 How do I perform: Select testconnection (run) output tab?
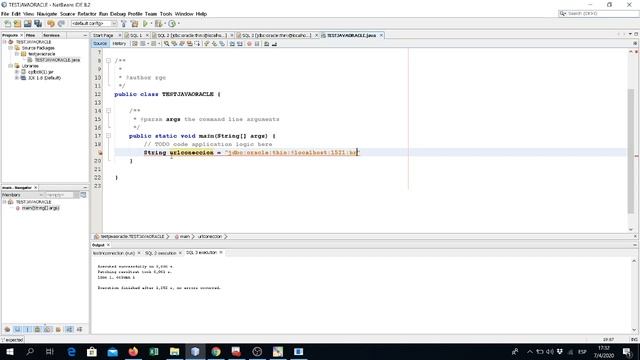[x=114, y=253]
